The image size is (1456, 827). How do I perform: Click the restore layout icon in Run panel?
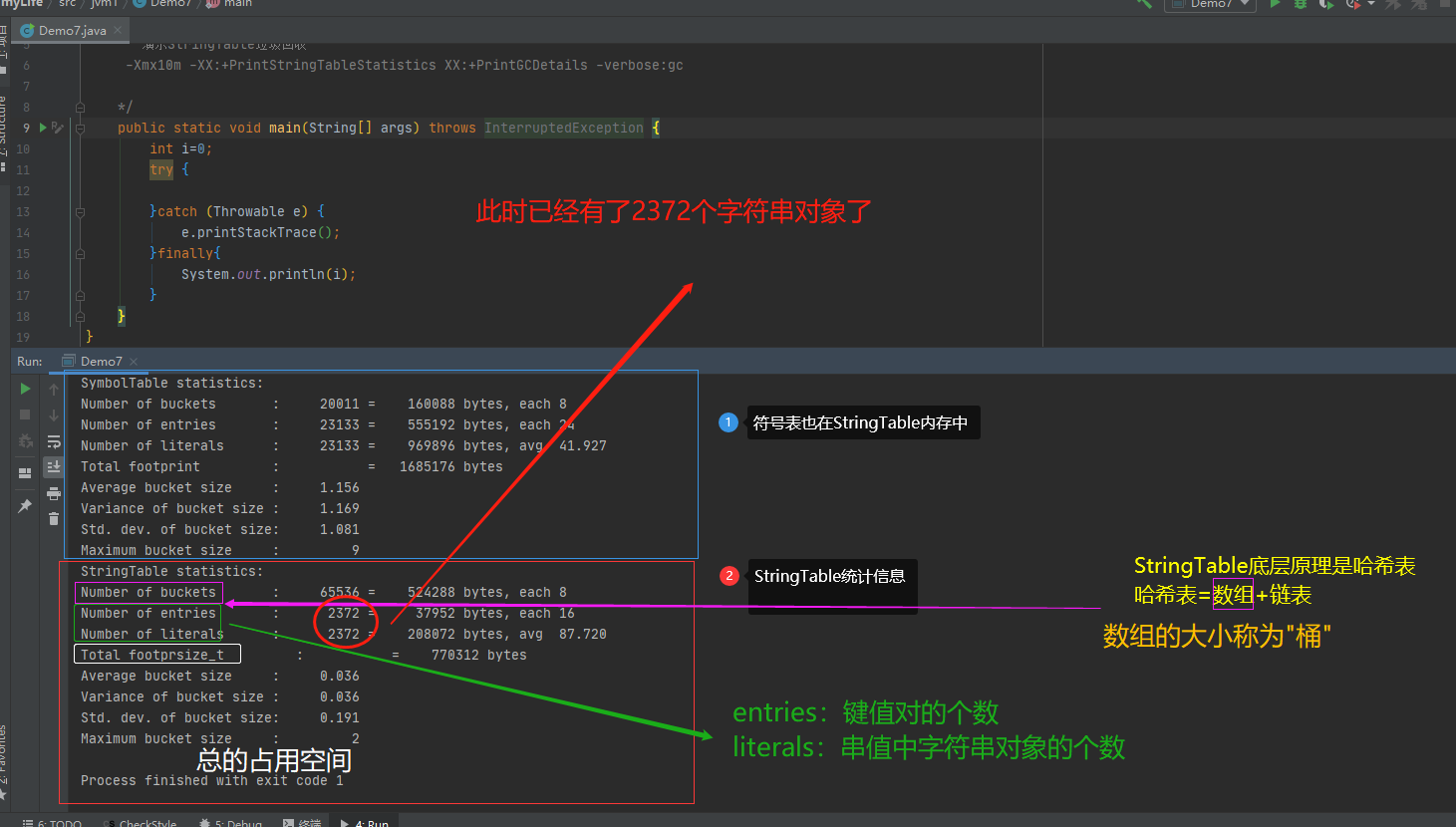[x=25, y=473]
